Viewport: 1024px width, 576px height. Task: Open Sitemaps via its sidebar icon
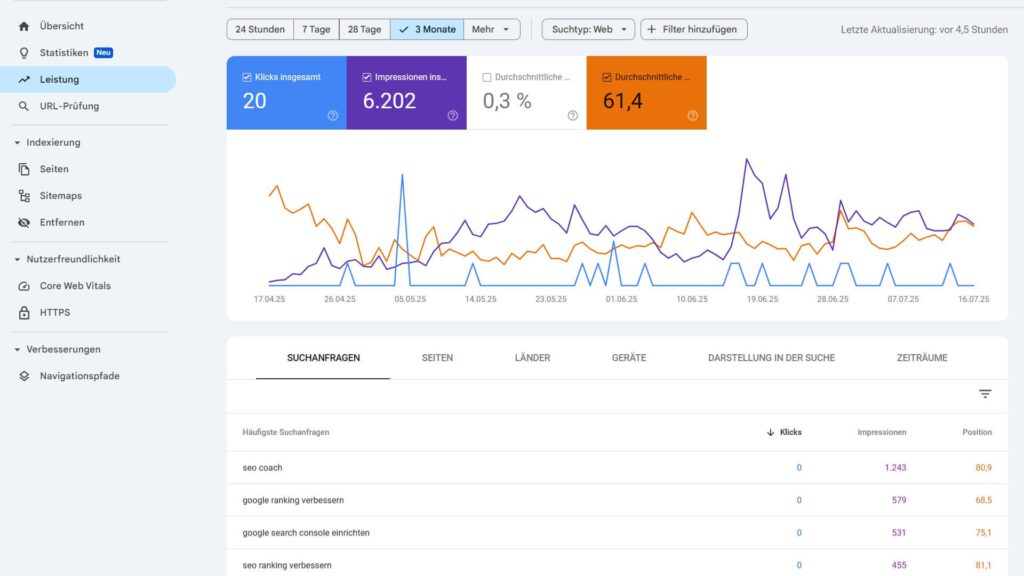point(24,196)
